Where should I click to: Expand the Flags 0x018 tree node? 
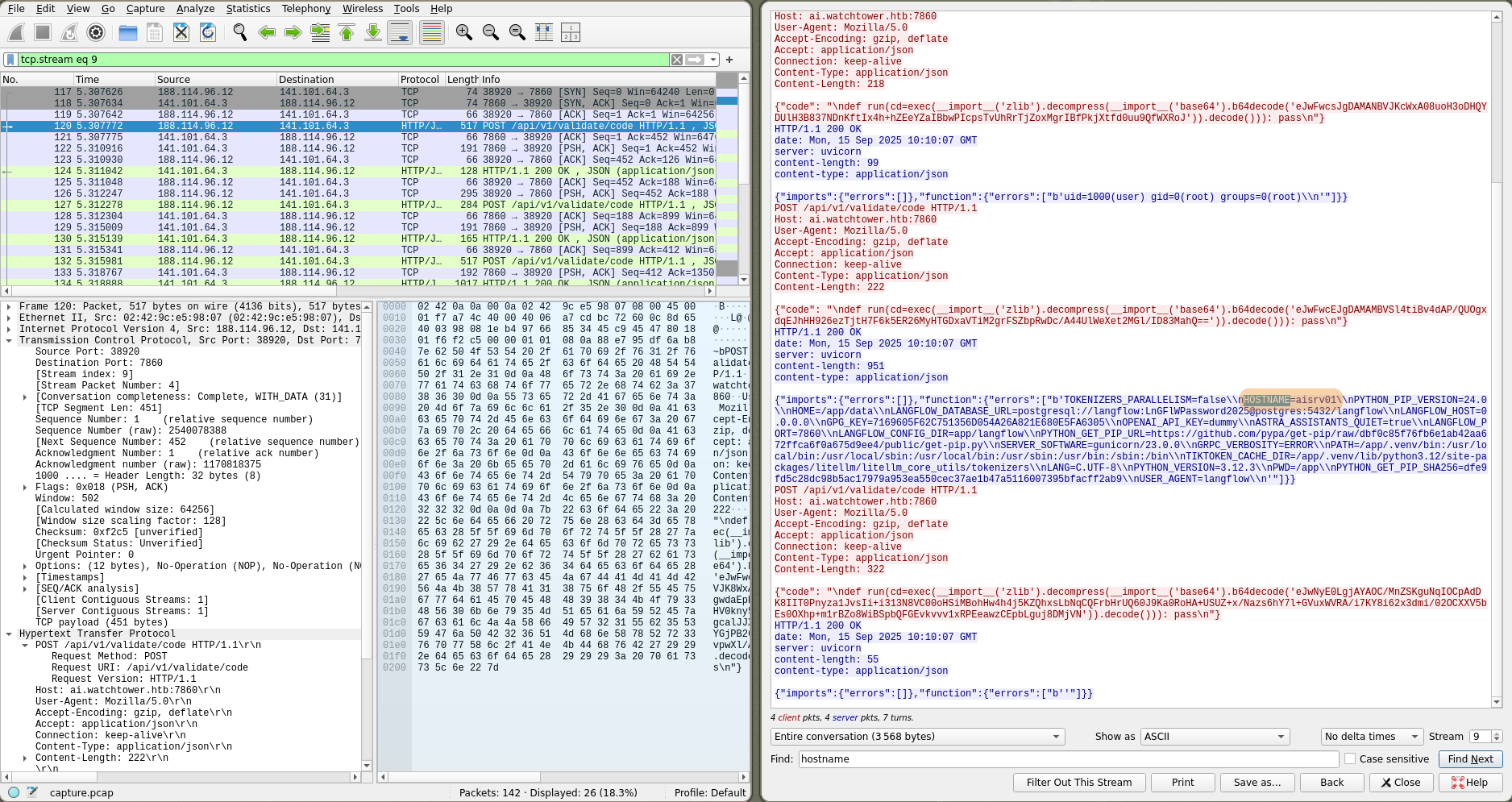click(x=25, y=487)
